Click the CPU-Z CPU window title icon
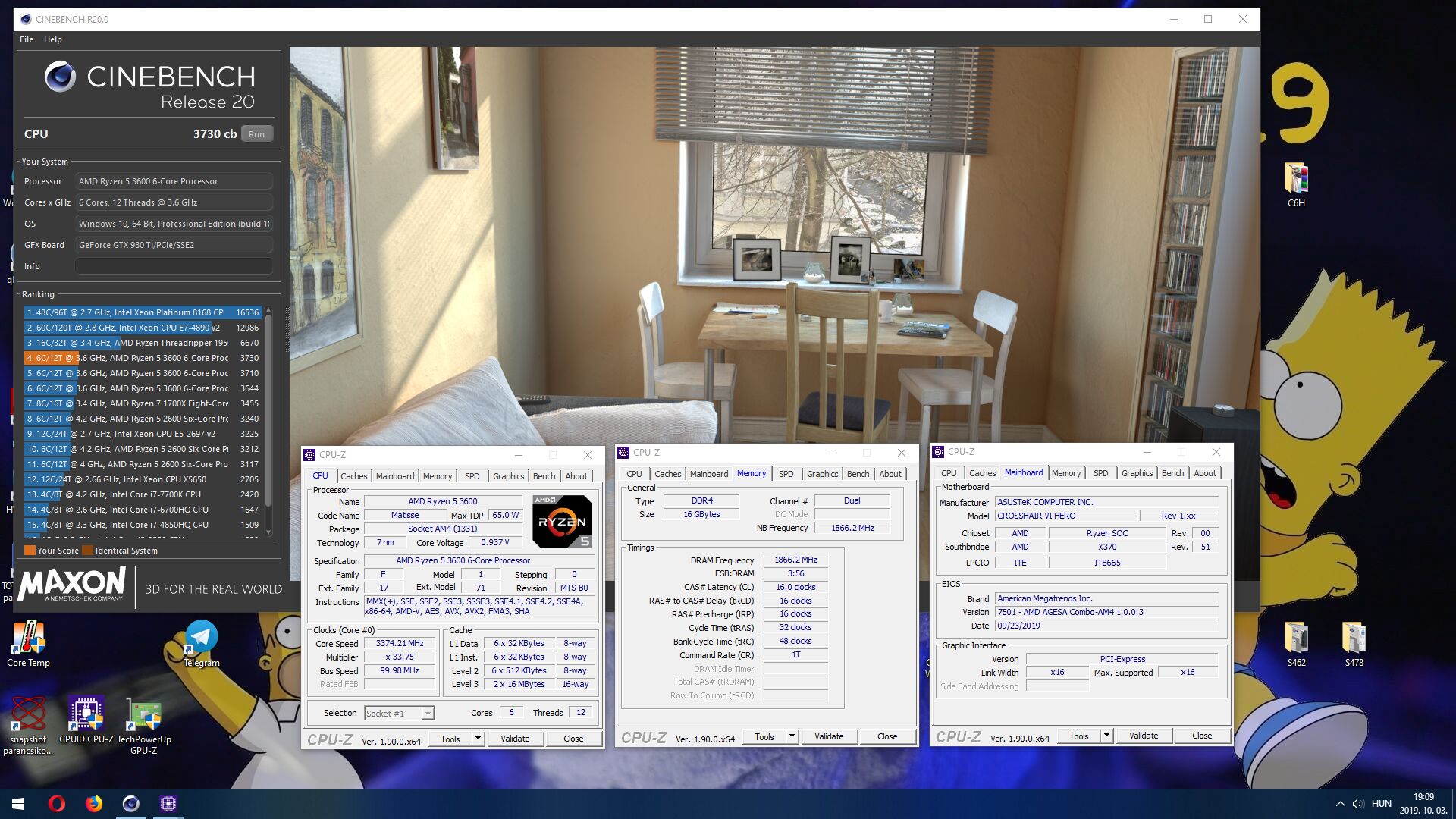Viewport: 1456px width, 819px height. (309, 455)
